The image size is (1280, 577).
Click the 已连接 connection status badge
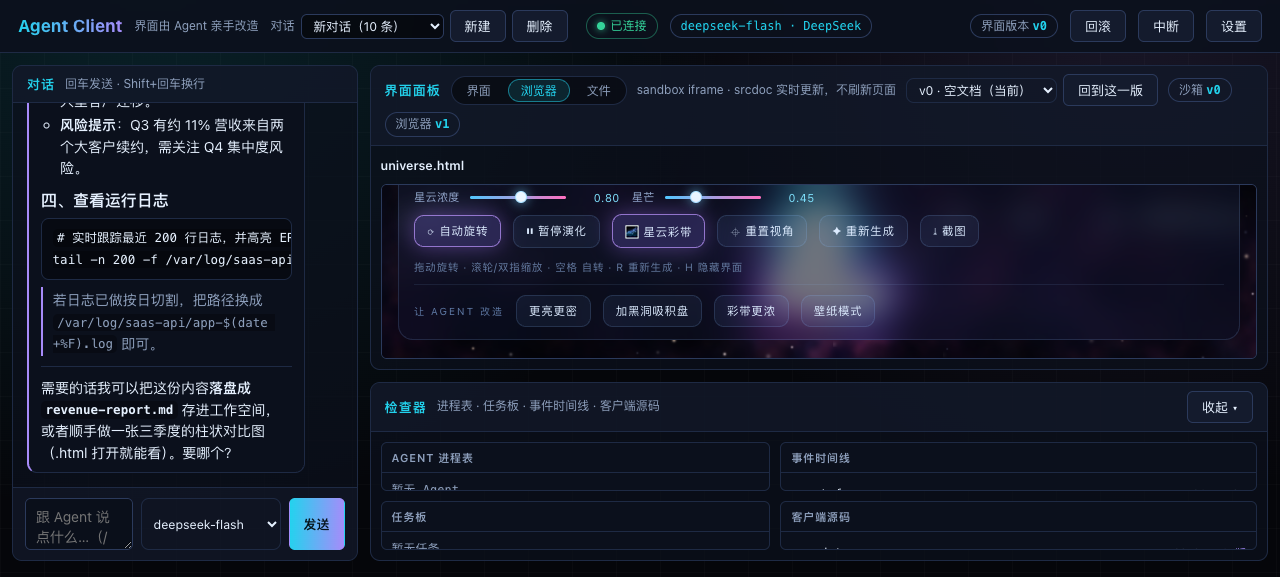point(622,26)
